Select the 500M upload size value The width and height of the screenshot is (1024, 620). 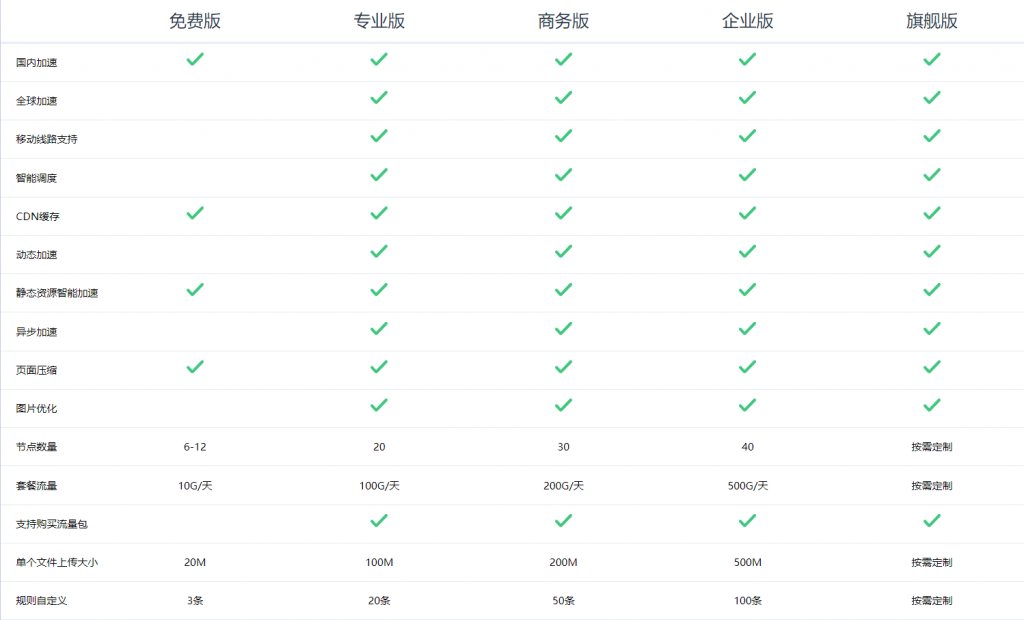pyautogui.click(x=747, y=562)
